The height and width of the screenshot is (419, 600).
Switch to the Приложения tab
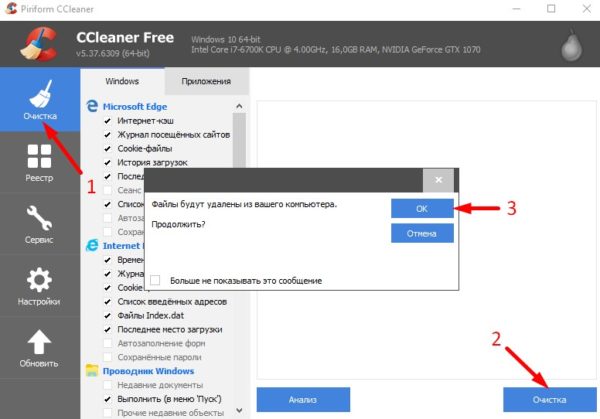(206, 81)
